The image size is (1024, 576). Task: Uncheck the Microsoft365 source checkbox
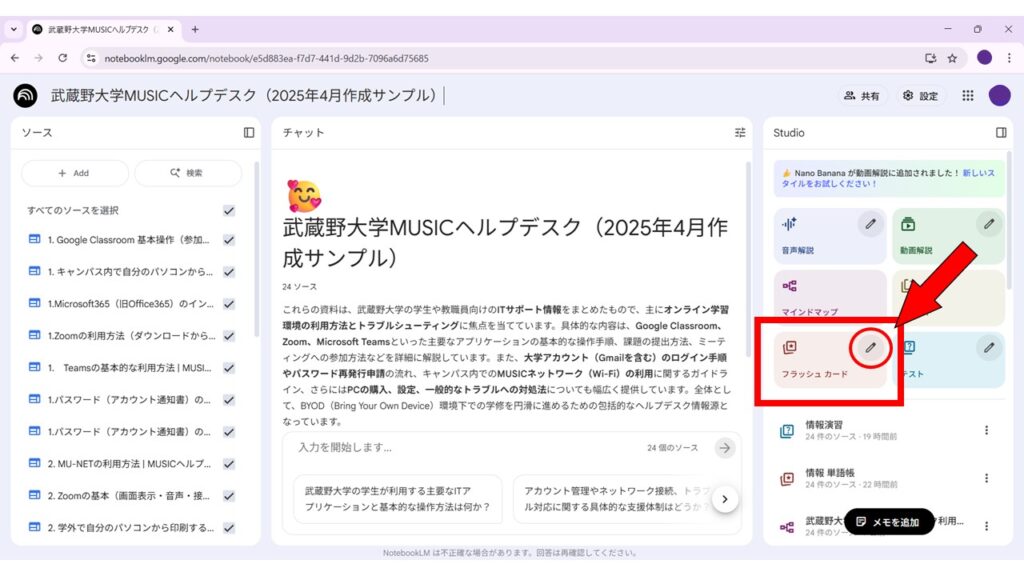point(229,304)
